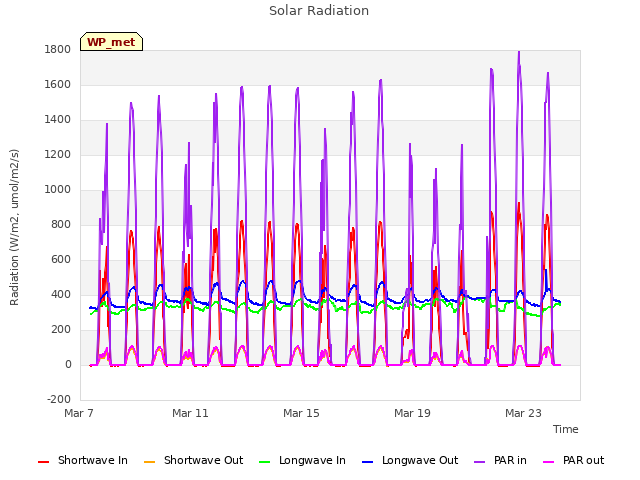Screen dimensions: 640x480
Task: Click the 1600 y-axis tick label
Action: [x=58, y=84]
